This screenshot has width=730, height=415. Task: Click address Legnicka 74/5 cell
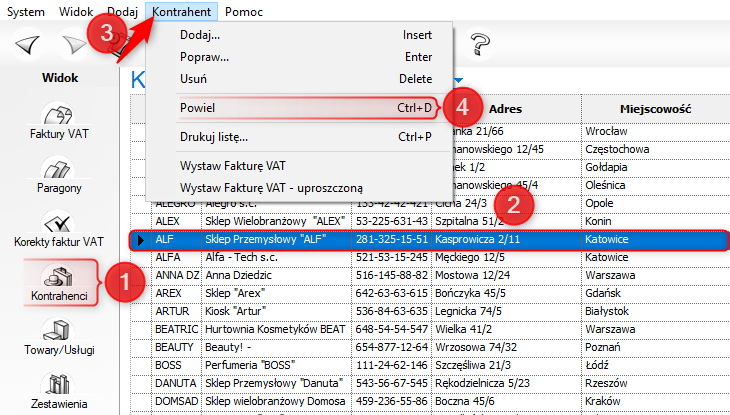click(x=507, y=311)
